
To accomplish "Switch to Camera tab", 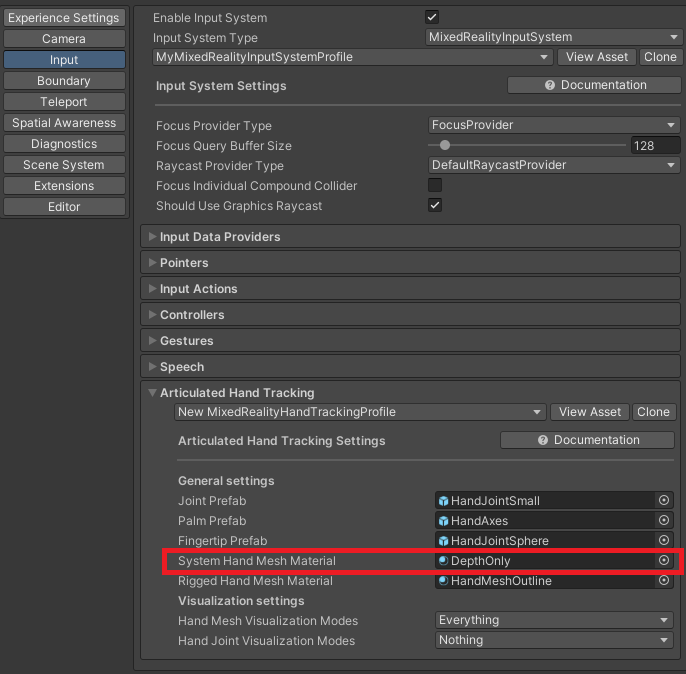I will pyautogui.click(x=64, y=39).
